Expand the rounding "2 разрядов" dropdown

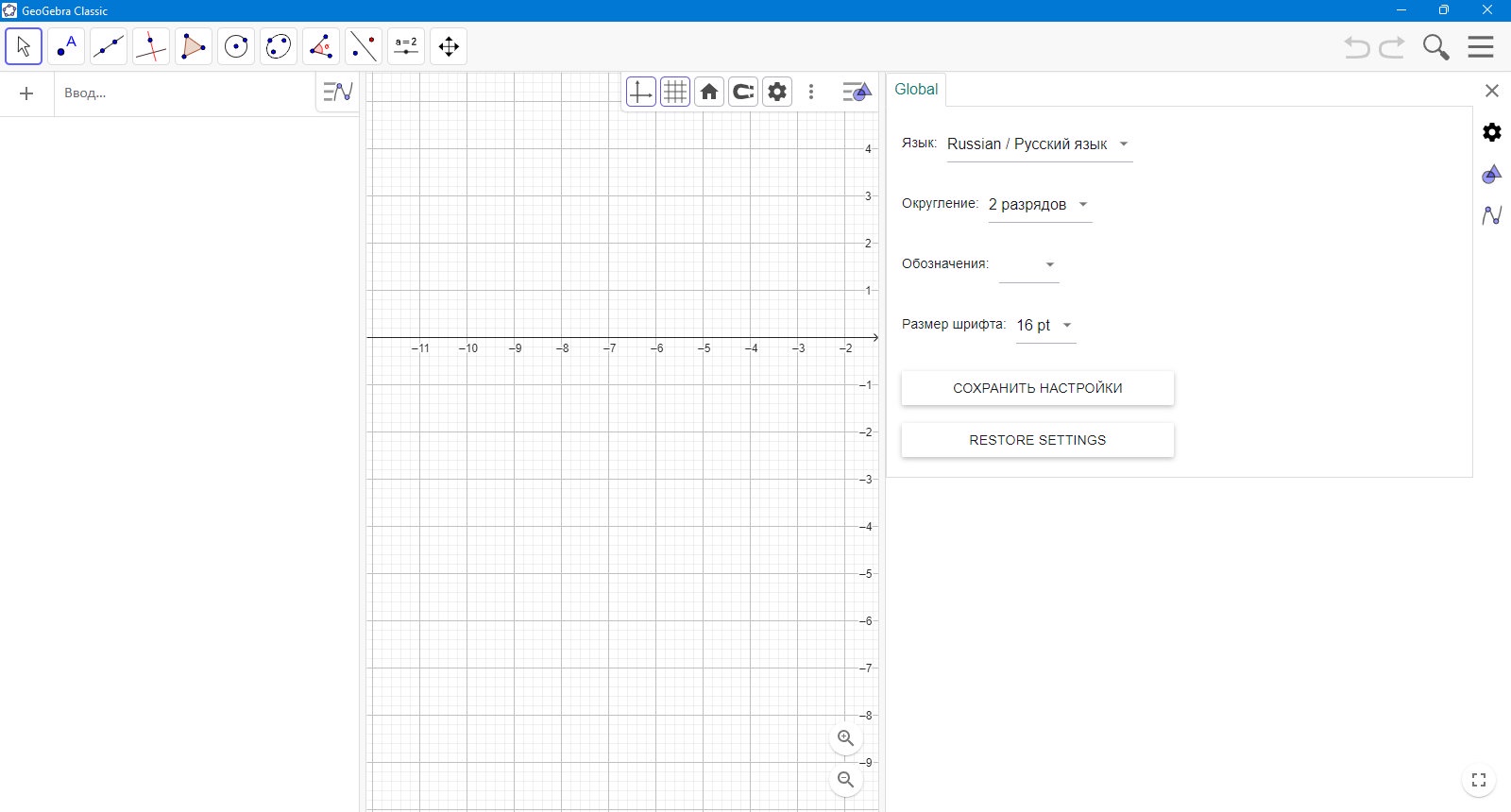coord(1040,205)
